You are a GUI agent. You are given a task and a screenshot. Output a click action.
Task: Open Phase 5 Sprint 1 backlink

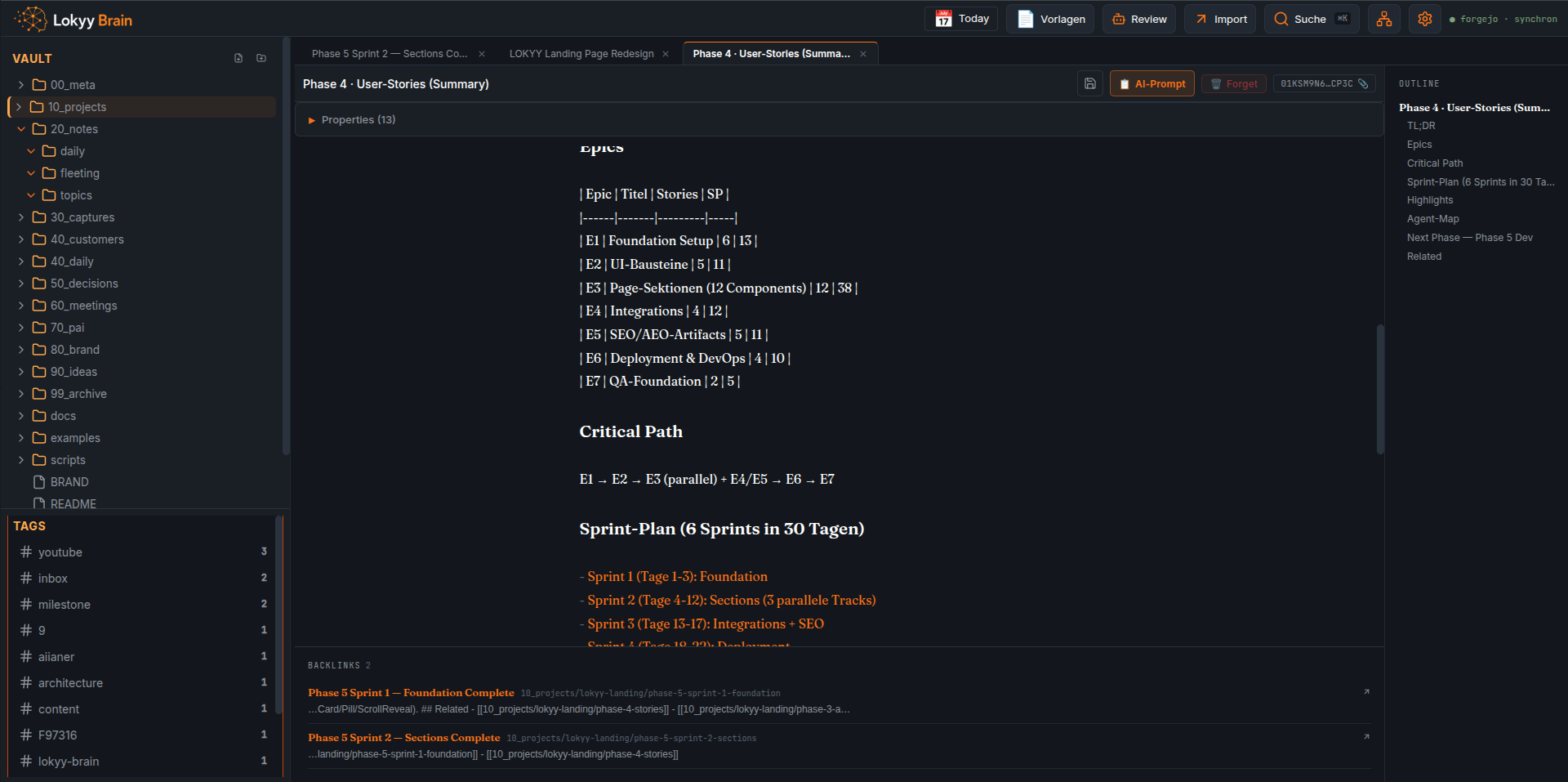pyautogui.click(x=411, y=693)
